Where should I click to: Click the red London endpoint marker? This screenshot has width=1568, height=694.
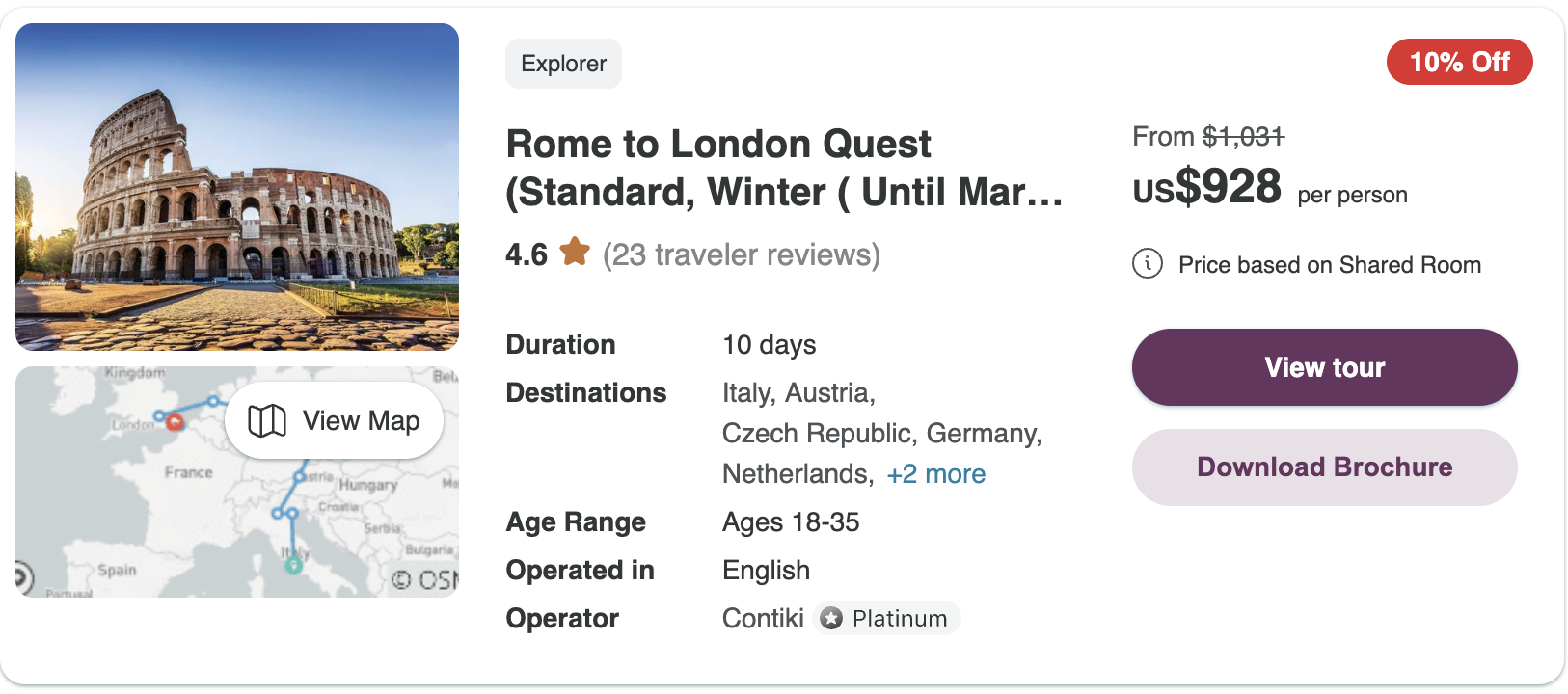coord(175,422)
